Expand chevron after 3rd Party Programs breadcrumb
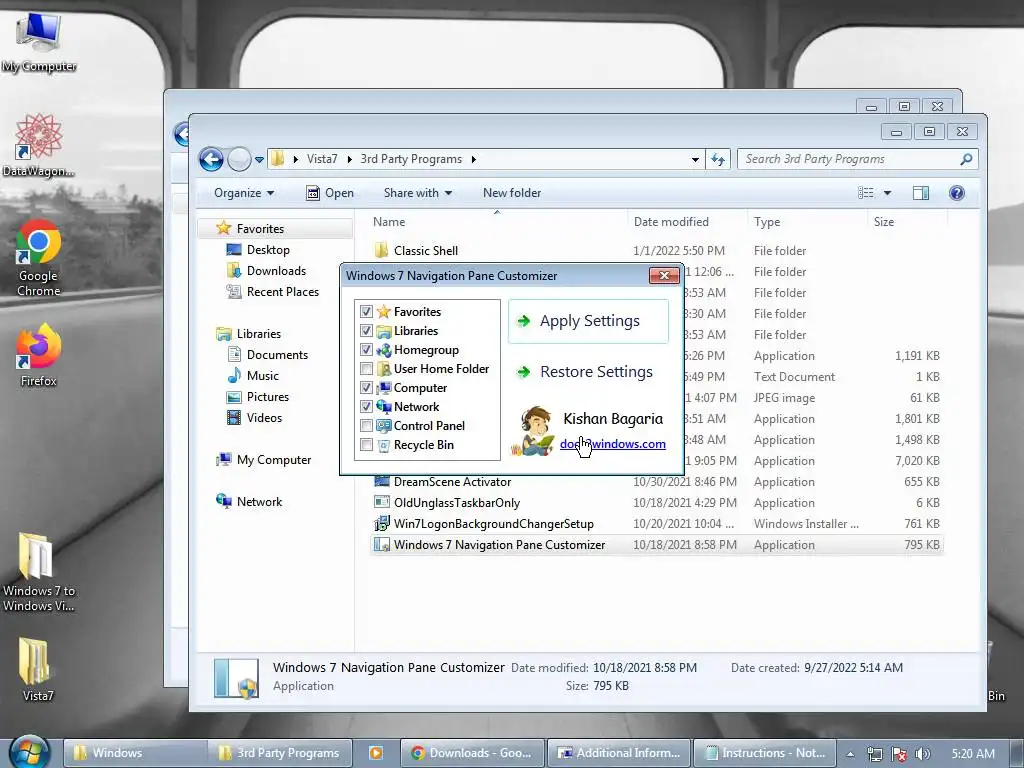 click(x=473, y=159)
